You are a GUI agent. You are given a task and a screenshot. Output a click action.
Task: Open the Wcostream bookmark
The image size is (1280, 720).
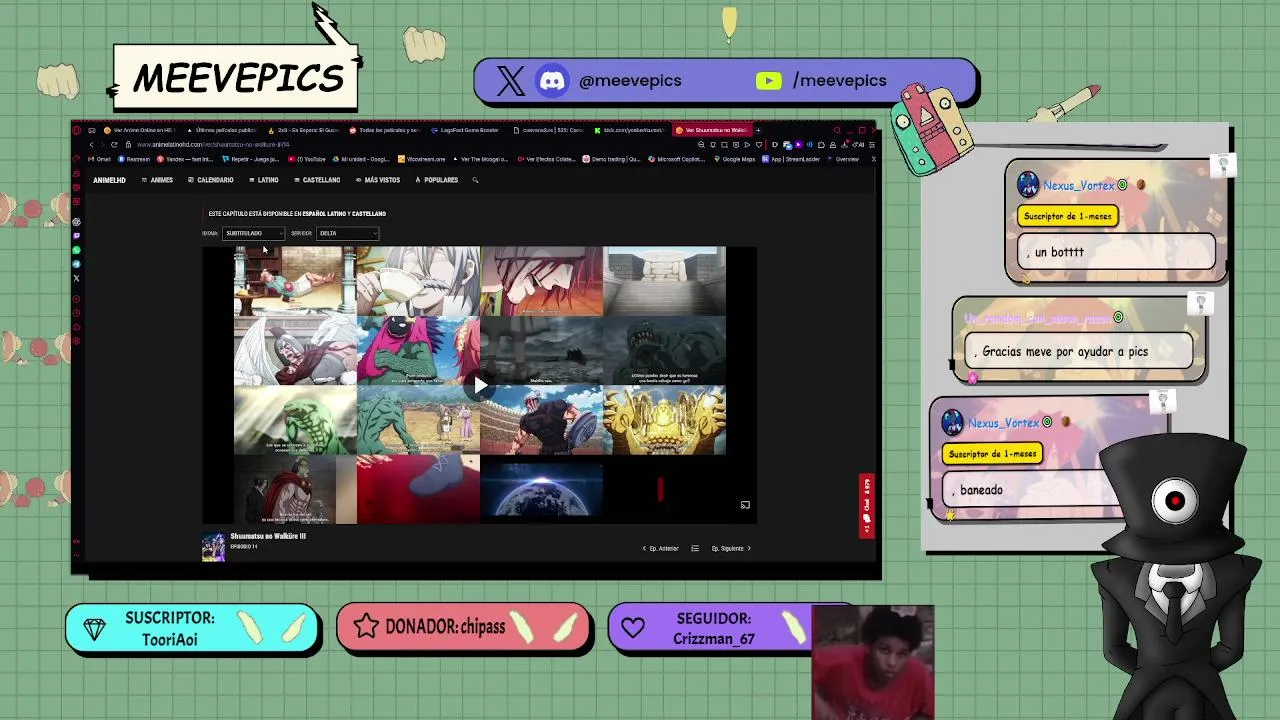point(421,159)
